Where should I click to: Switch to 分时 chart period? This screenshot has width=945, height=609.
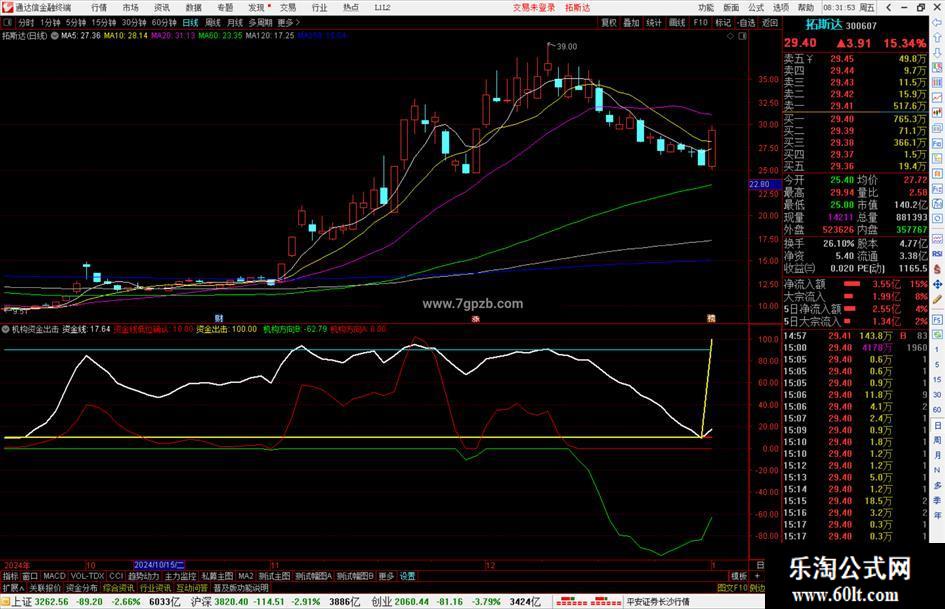26,22
